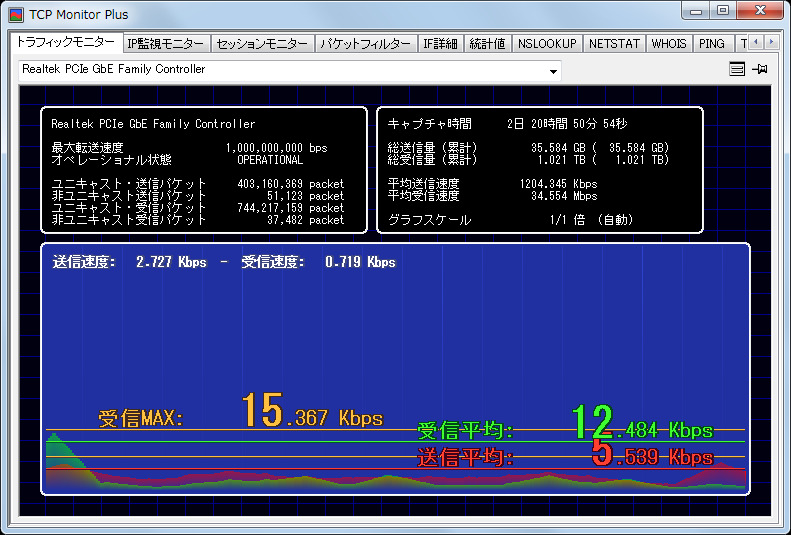Screen dimensions: 791x535
Task: Click the pin always-on-top icon
Action: coord(760,70)
